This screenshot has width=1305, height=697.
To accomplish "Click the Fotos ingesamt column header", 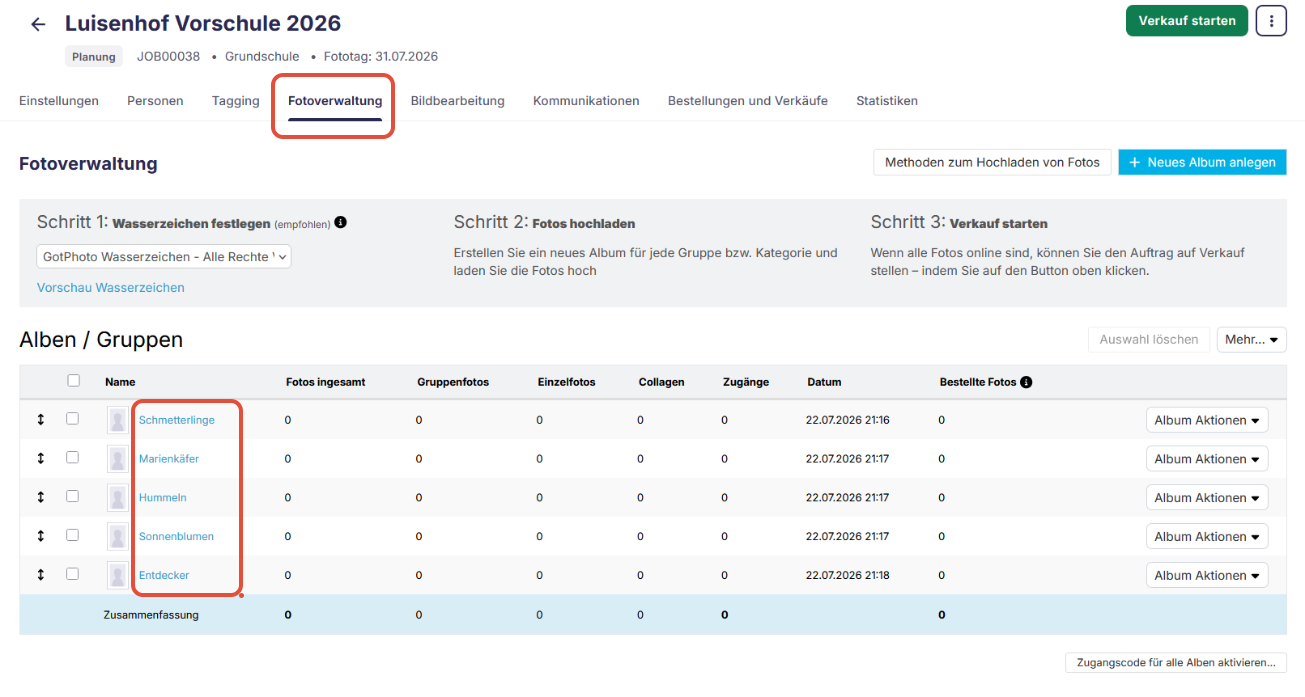I will click(325, 382).
